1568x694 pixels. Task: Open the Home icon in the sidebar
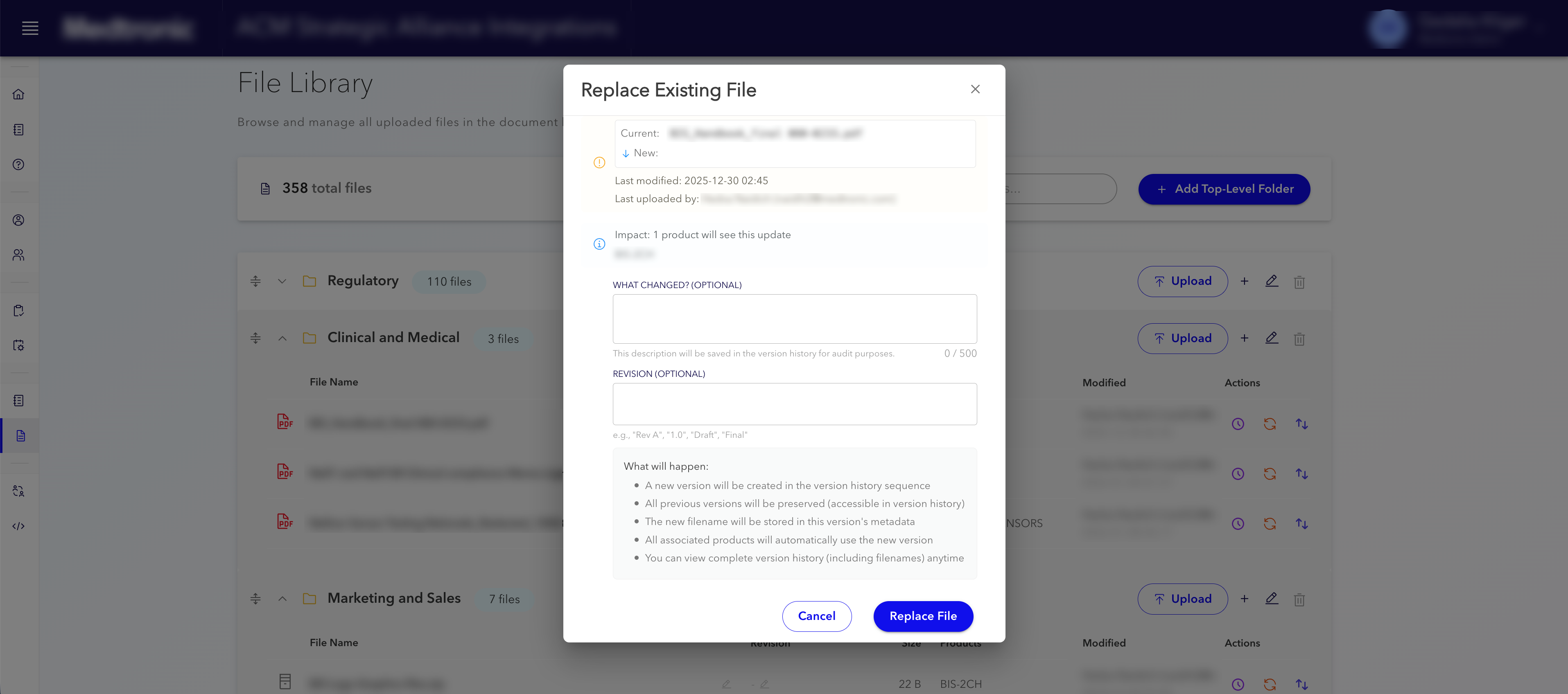tap(19, 94)
